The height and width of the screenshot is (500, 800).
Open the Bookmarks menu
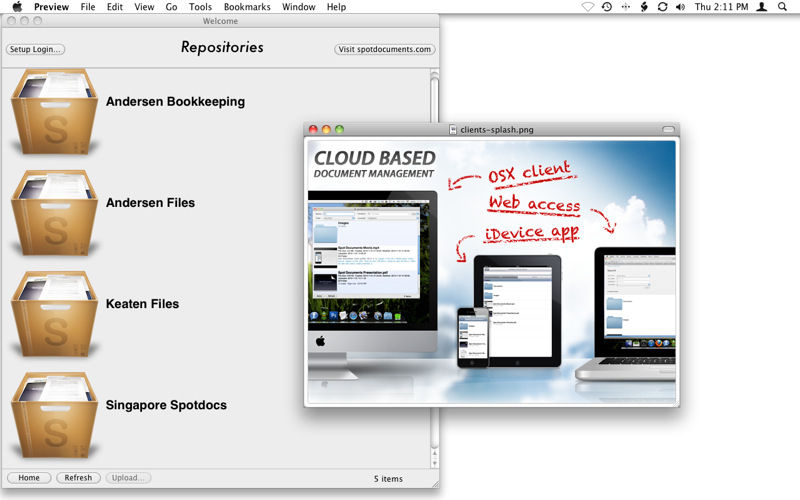pos(247,7)
